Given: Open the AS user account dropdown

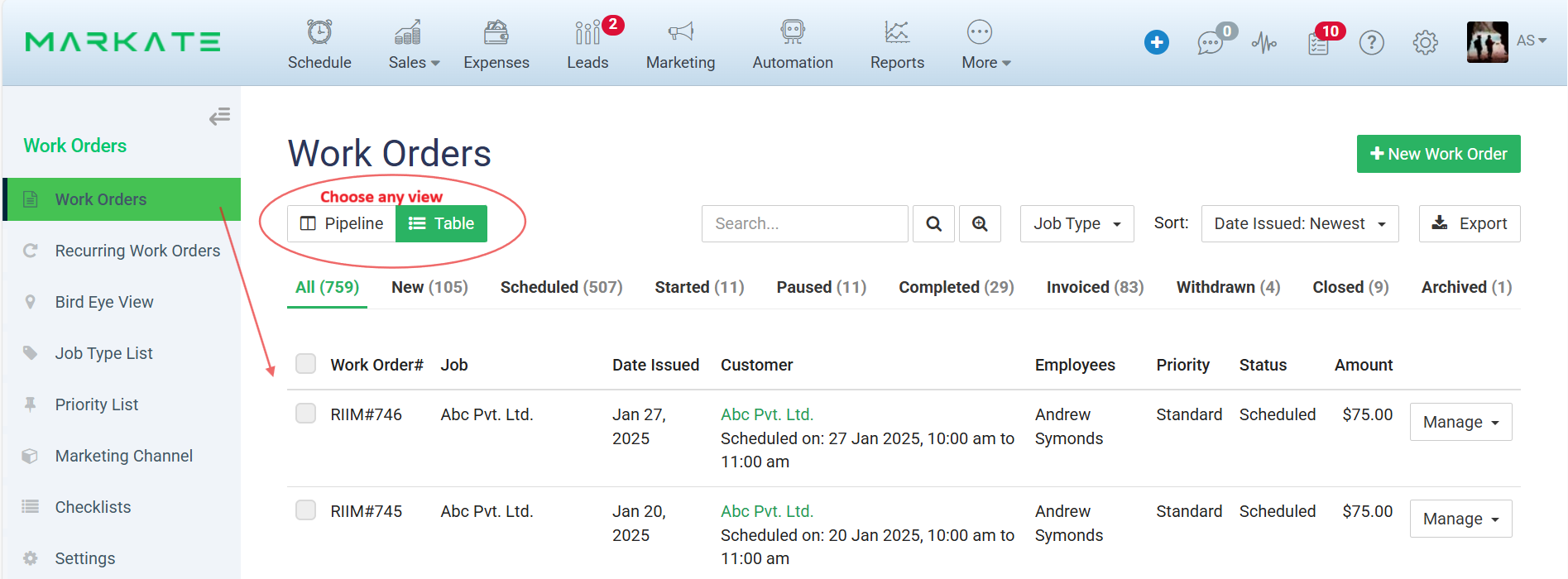Looking at the screenshot, I should 1532,41.
